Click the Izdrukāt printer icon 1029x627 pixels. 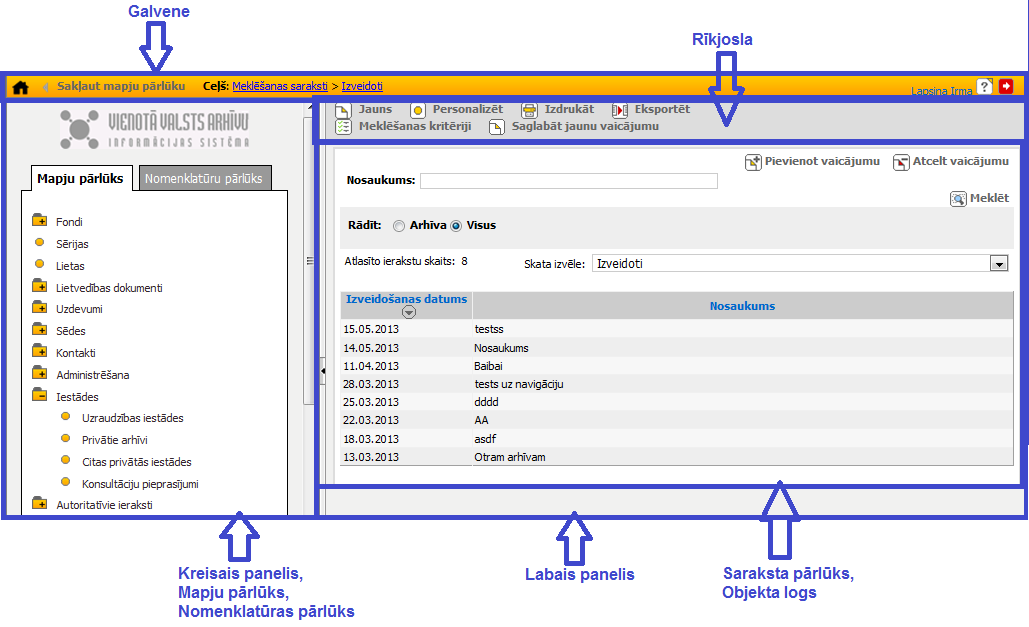point(530,110)
